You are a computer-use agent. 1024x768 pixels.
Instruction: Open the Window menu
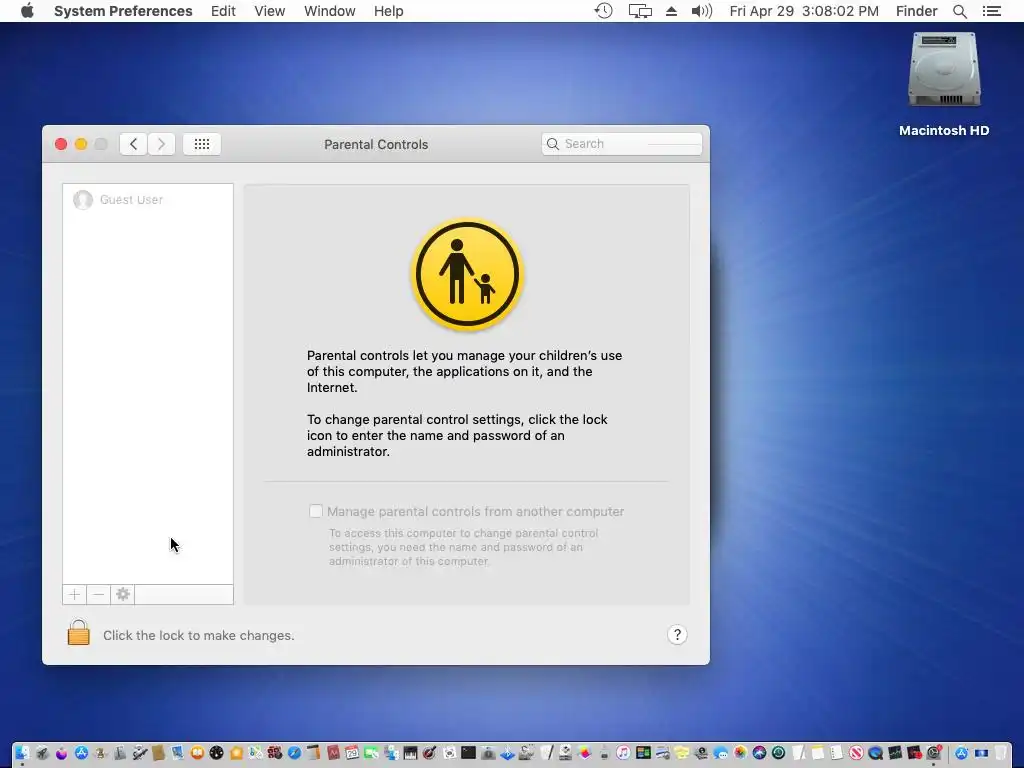coord(329,11)
